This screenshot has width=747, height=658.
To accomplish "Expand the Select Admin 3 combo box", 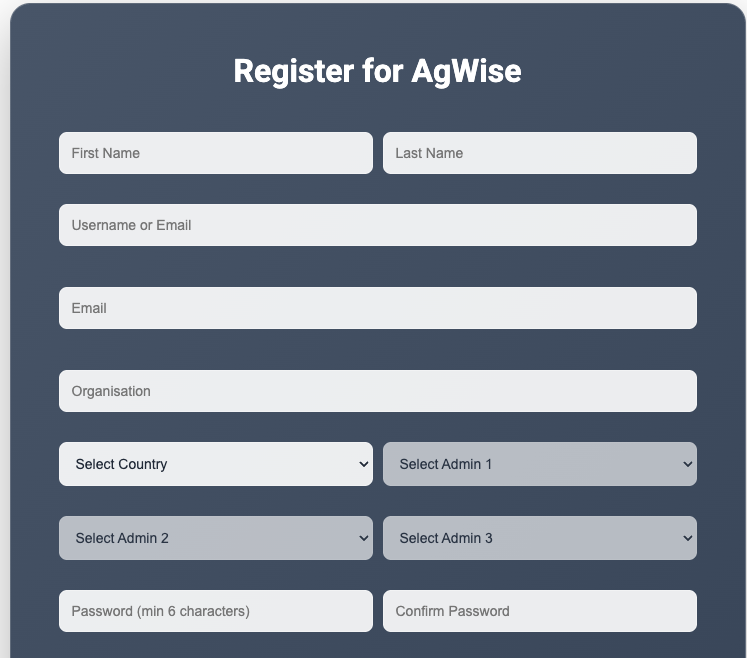I will tap(539, 538).
